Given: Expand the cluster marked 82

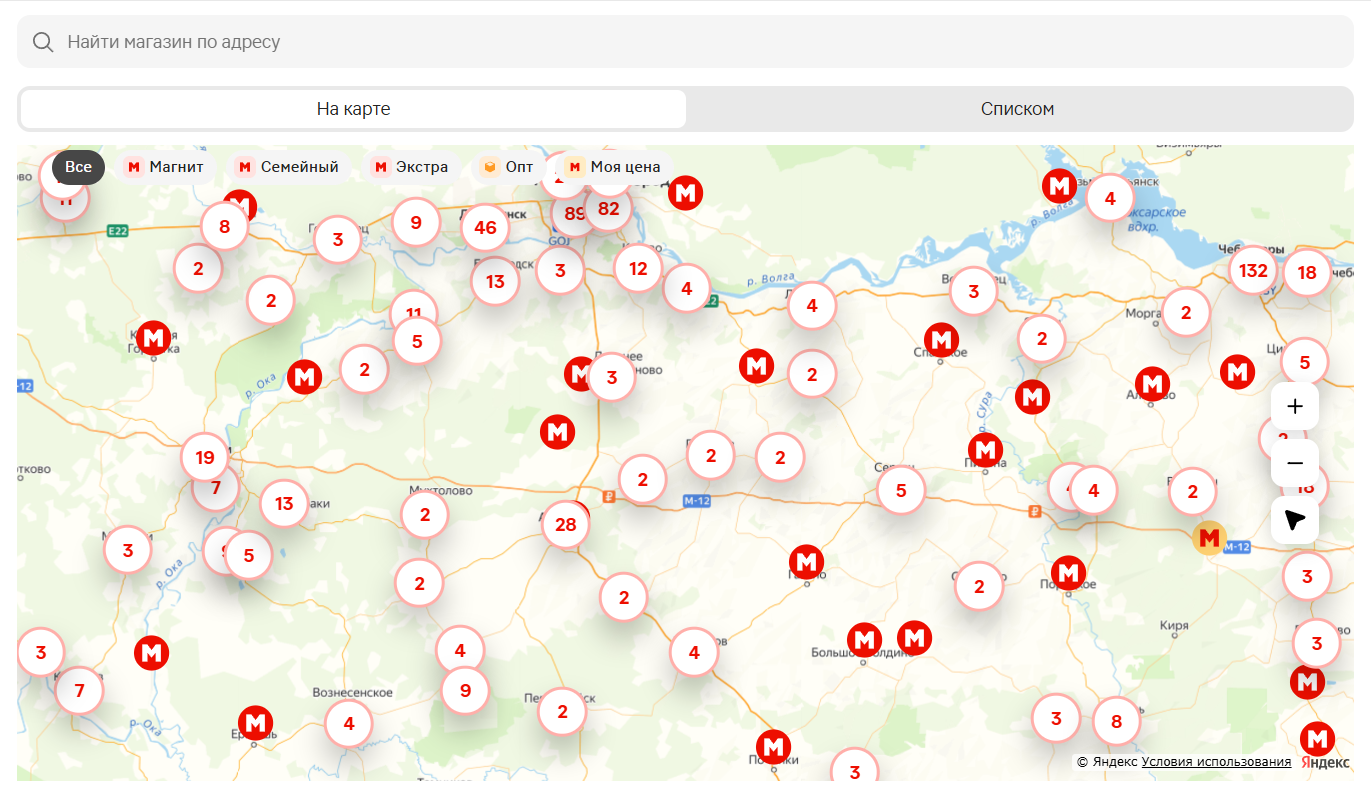Looking at the screenshot, I should point(608,209).
